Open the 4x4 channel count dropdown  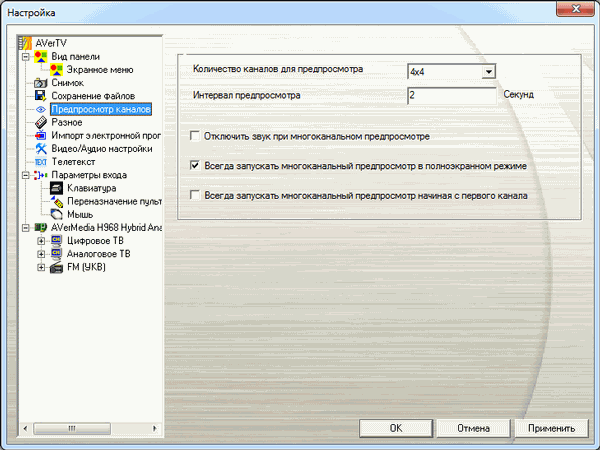[488, 72]
